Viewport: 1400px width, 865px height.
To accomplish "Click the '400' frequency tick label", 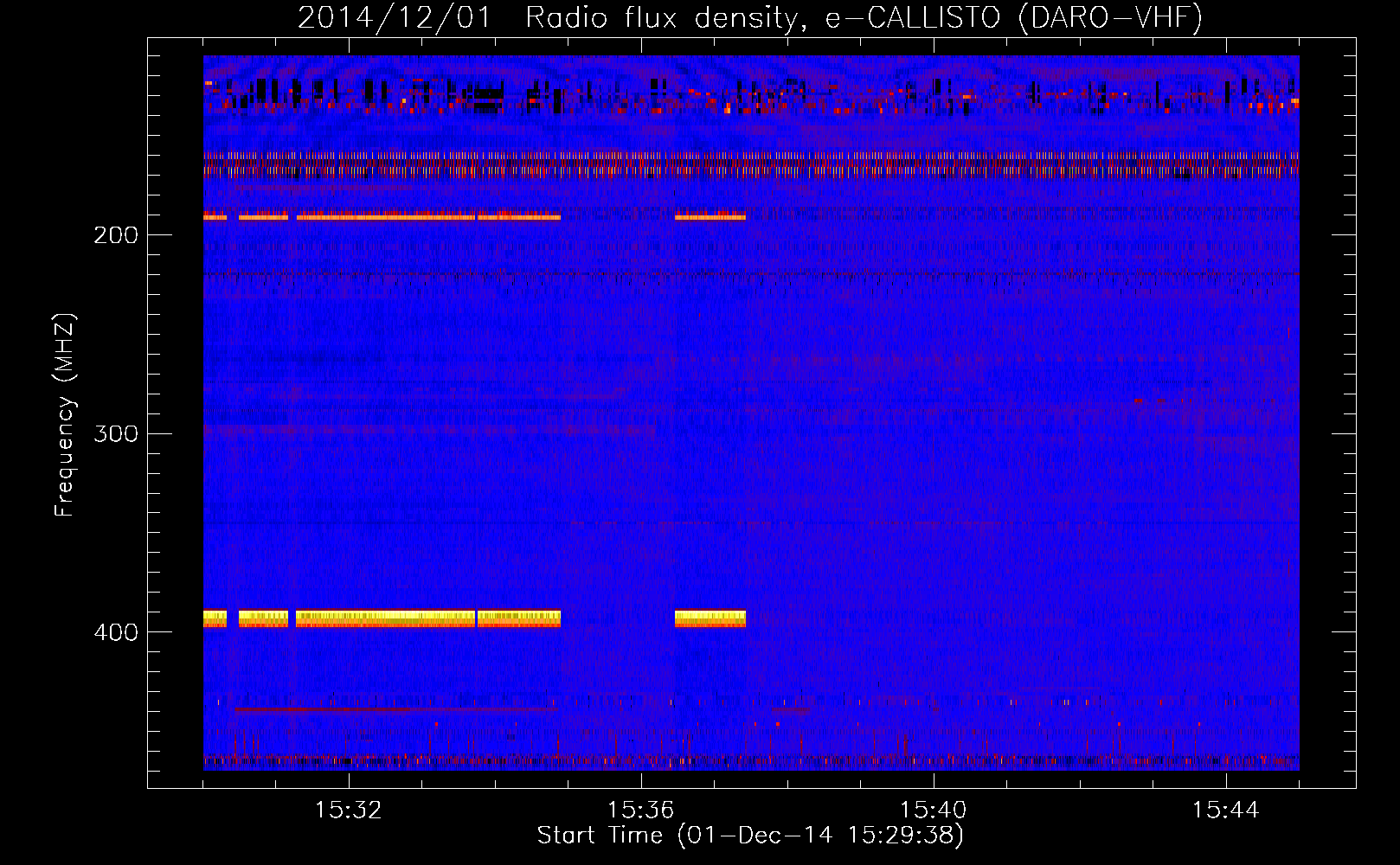I will 116,632.
